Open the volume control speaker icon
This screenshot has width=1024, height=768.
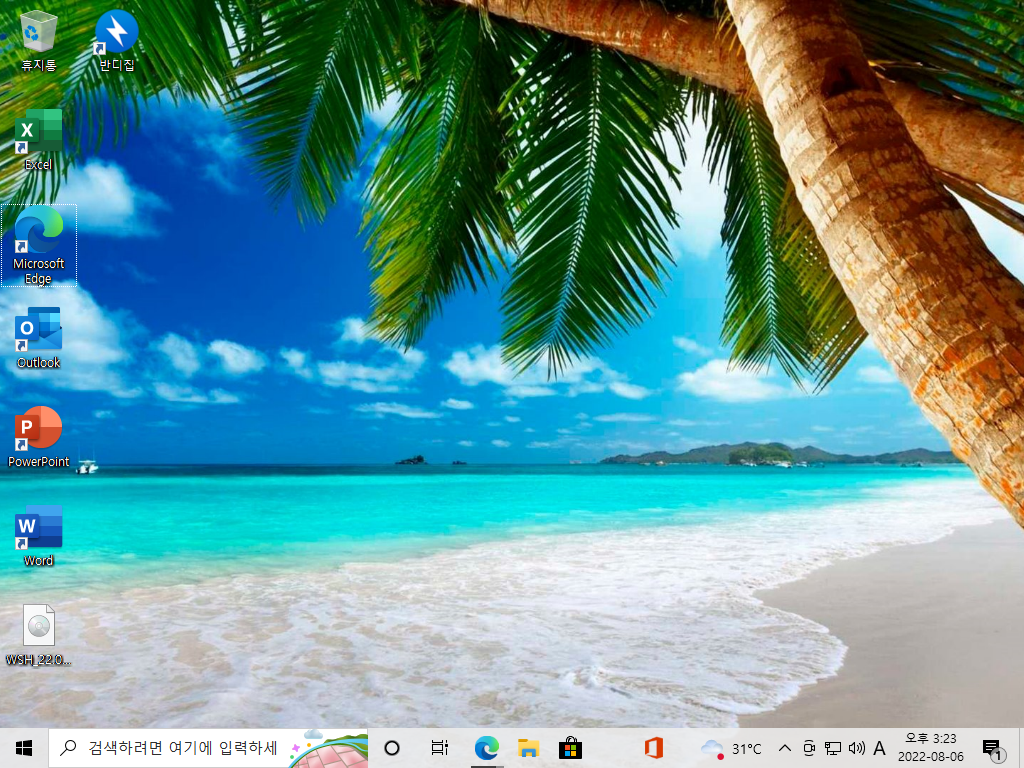(856, 748)
